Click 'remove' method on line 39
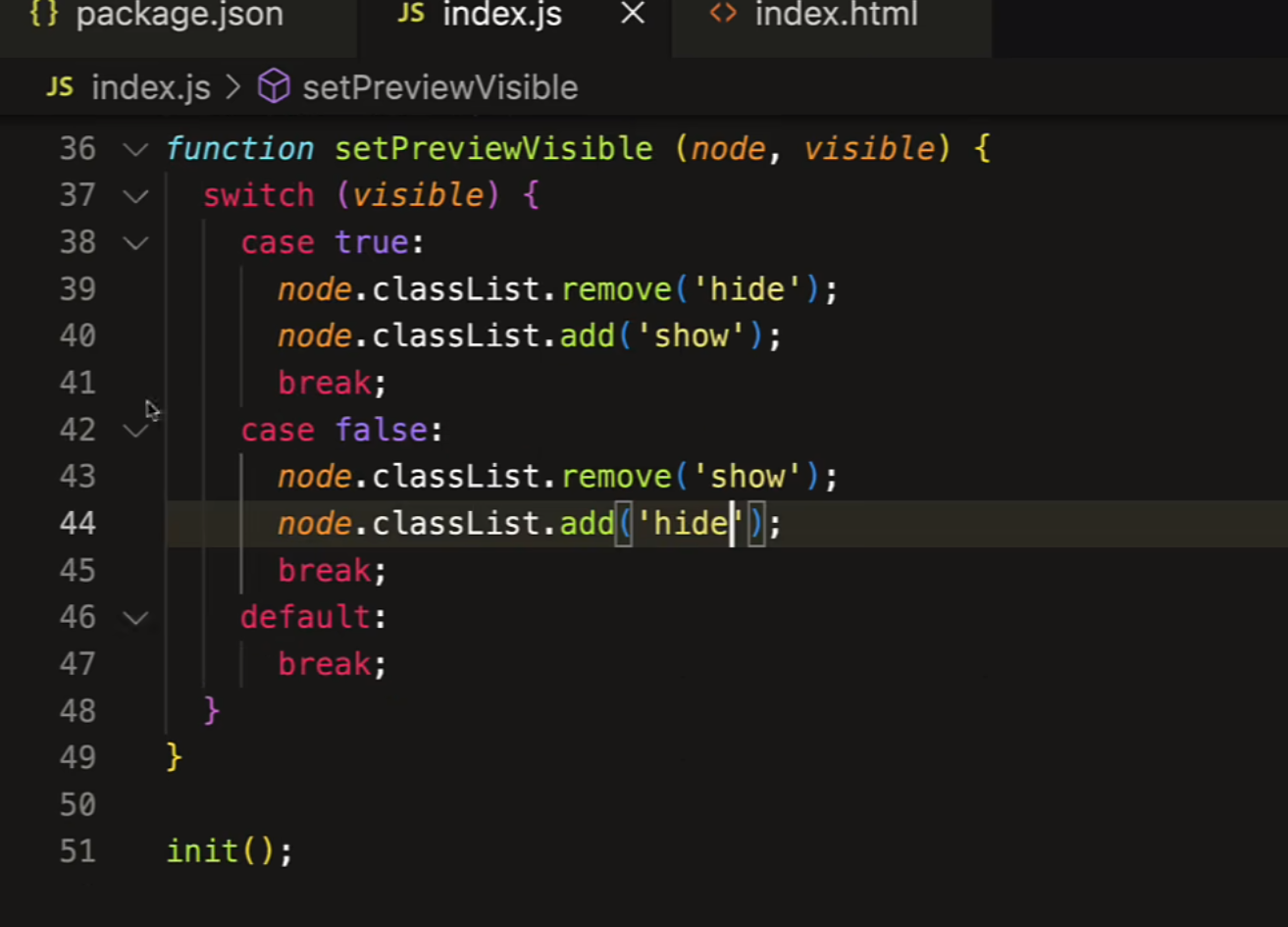Image resolution: width=1288 pixels, height=927 pixels. point(616,289)
